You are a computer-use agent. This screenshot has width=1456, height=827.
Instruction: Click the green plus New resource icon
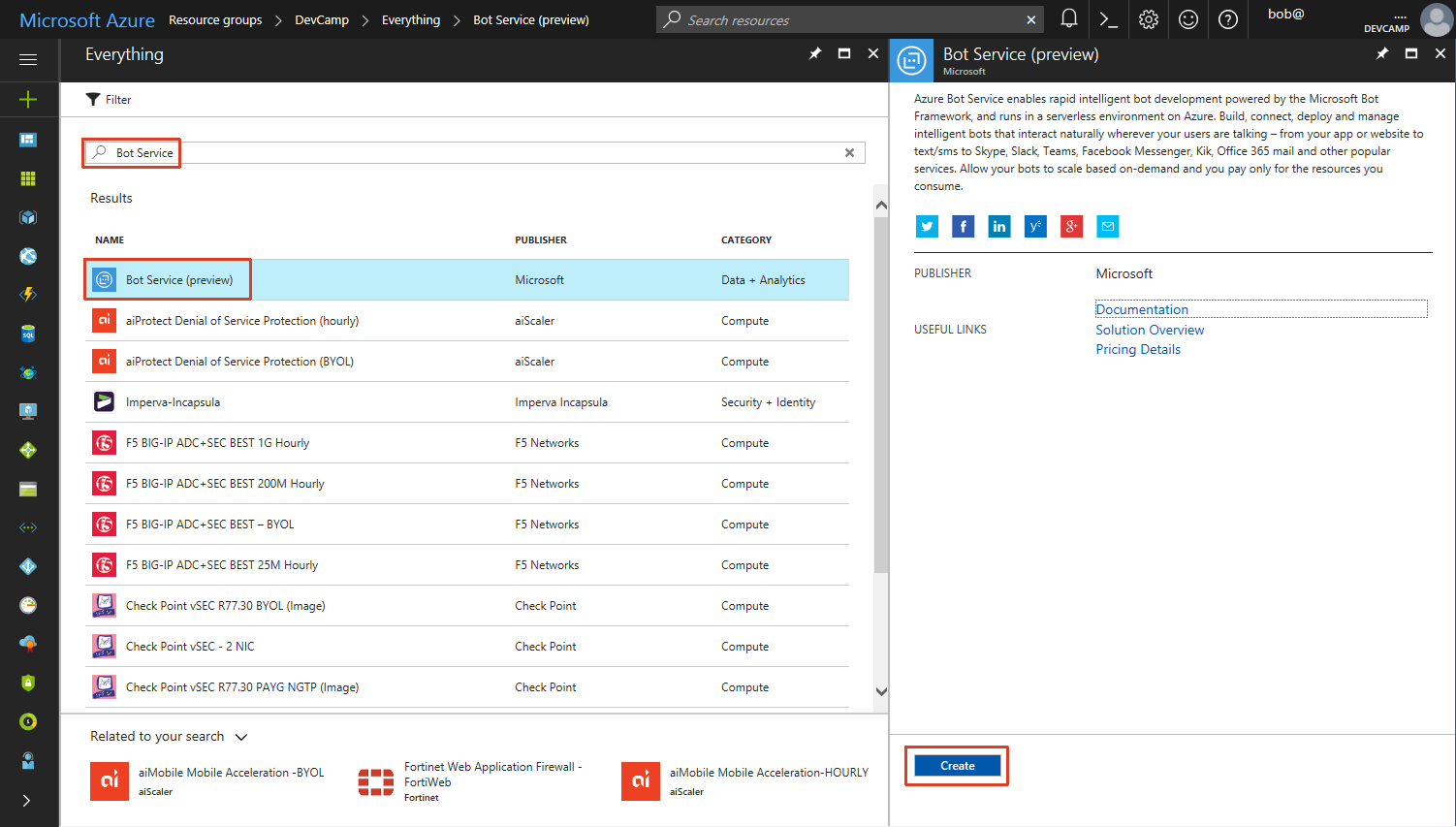28,99
